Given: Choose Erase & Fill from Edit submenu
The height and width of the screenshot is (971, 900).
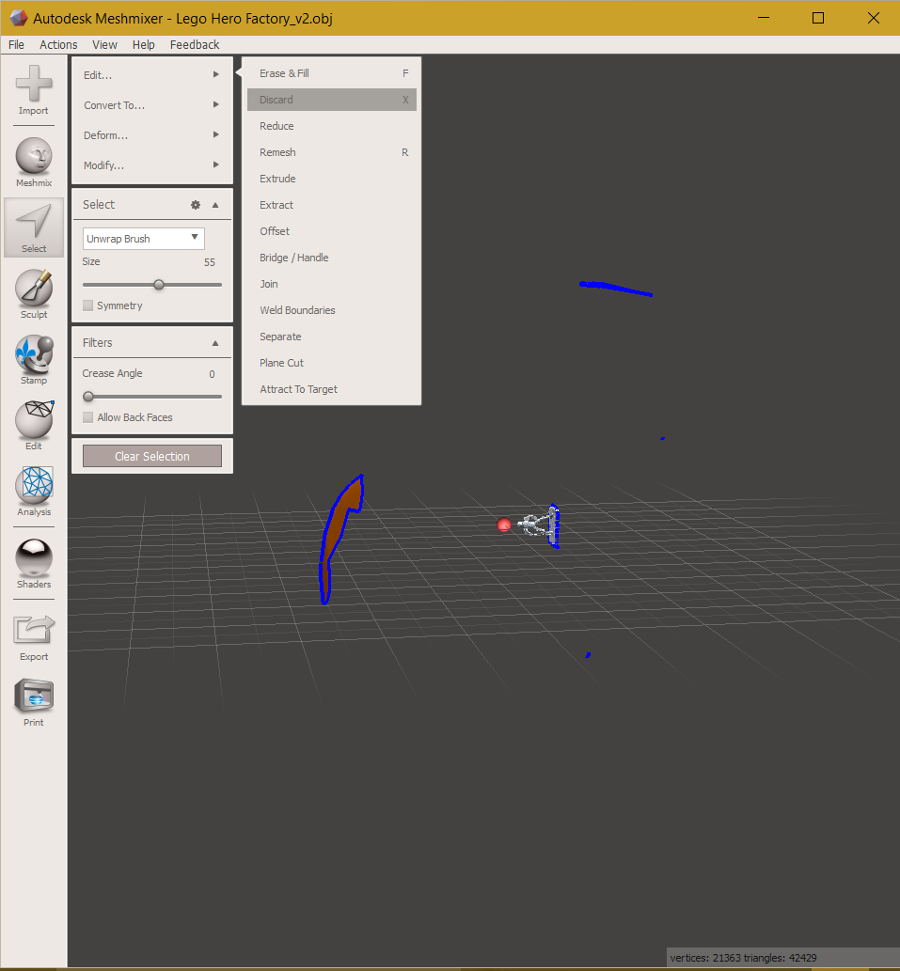Looking at the screenshot, I should pyautogui.click(x=332, y=73).
